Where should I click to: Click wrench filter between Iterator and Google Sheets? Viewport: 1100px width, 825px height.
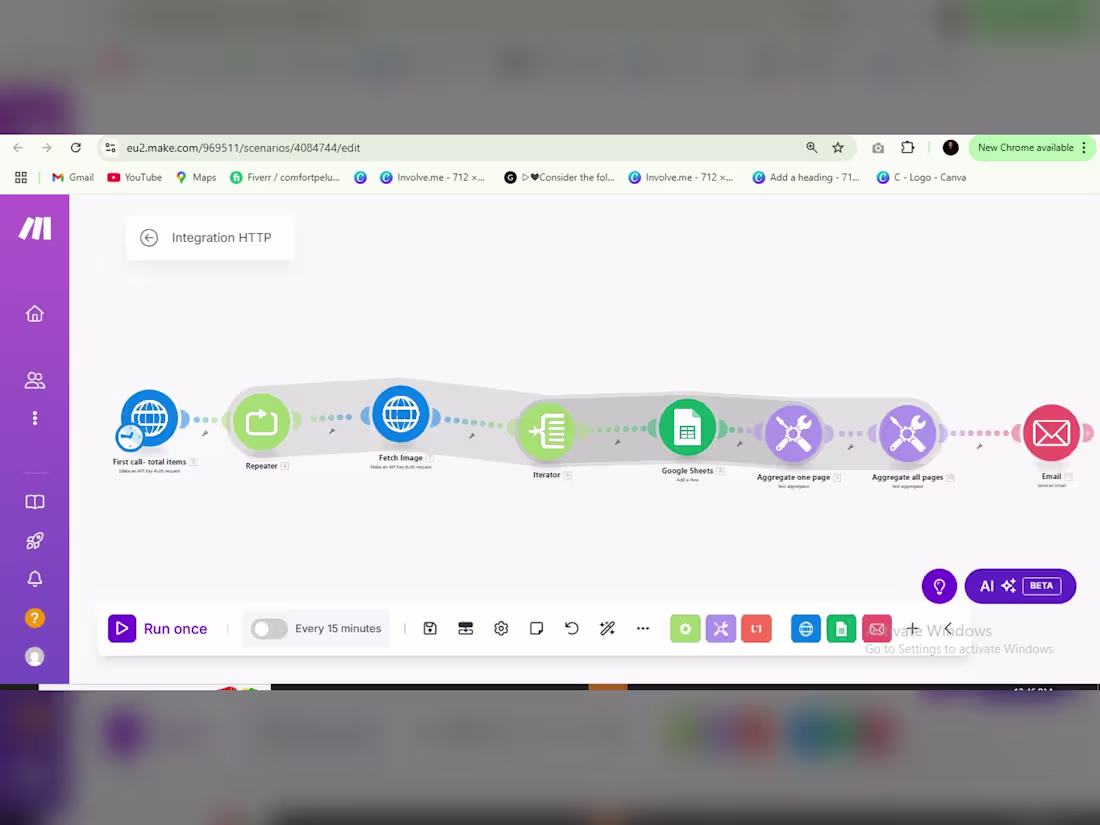coord(617,442)
